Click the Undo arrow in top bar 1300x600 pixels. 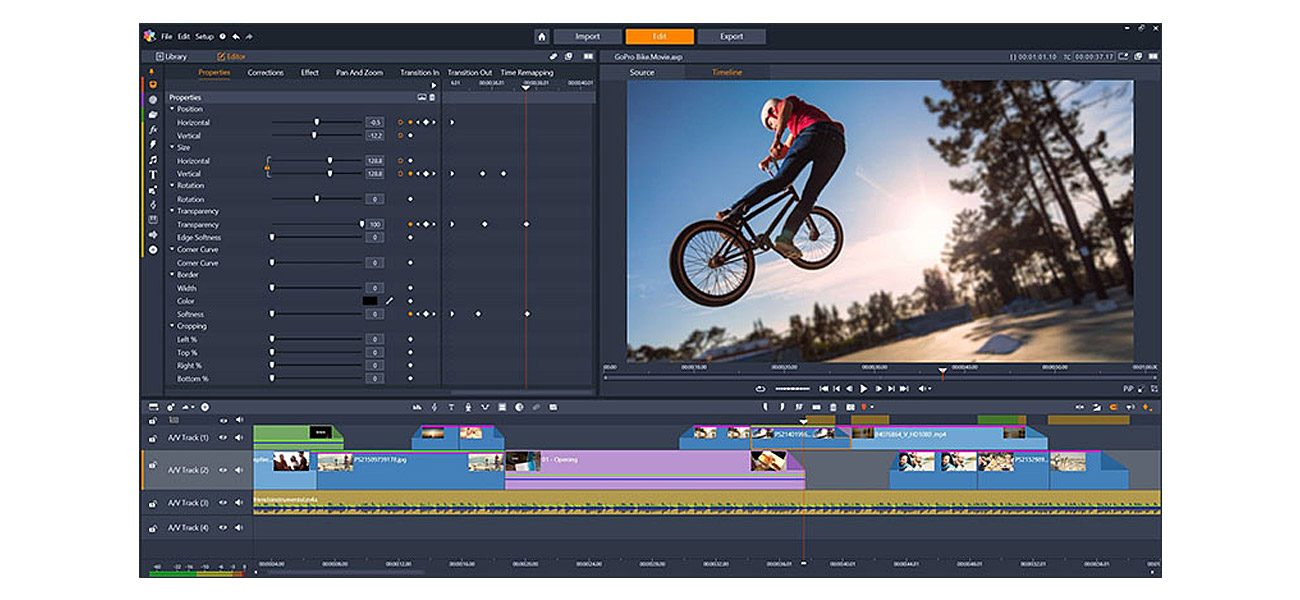click(x=236, y=36)
